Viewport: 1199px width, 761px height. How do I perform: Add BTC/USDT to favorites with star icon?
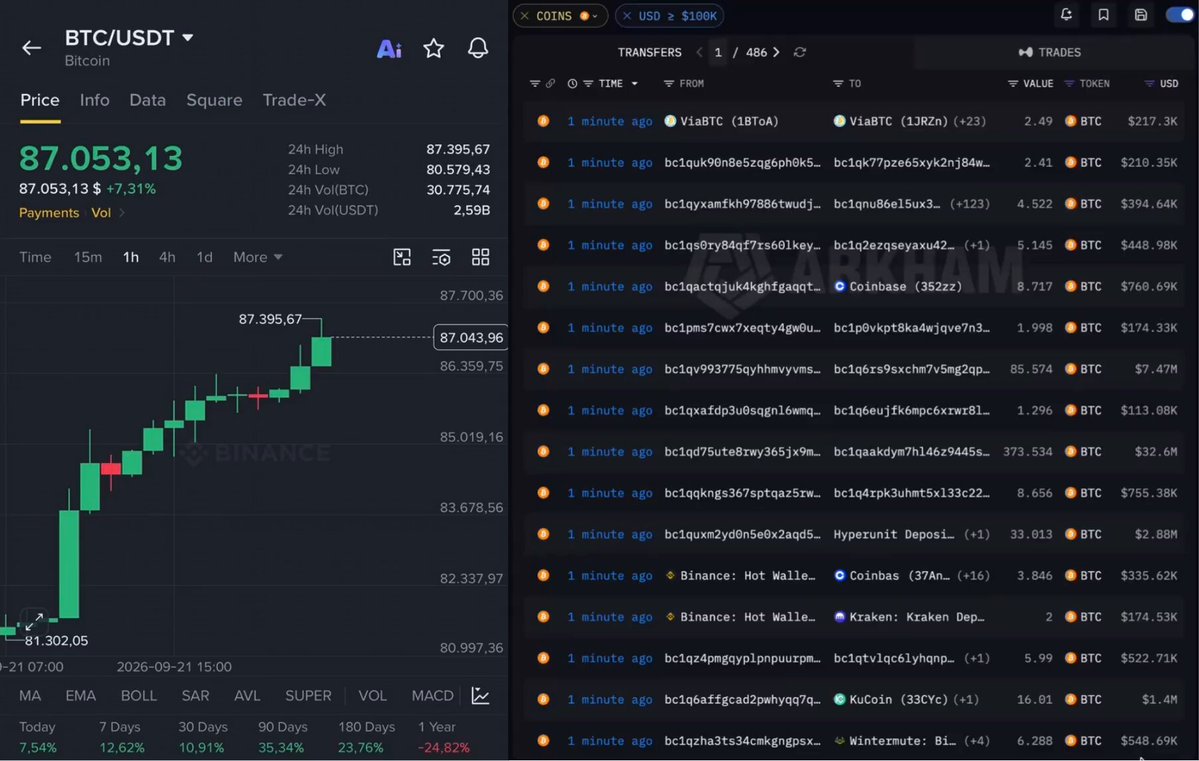434,48
